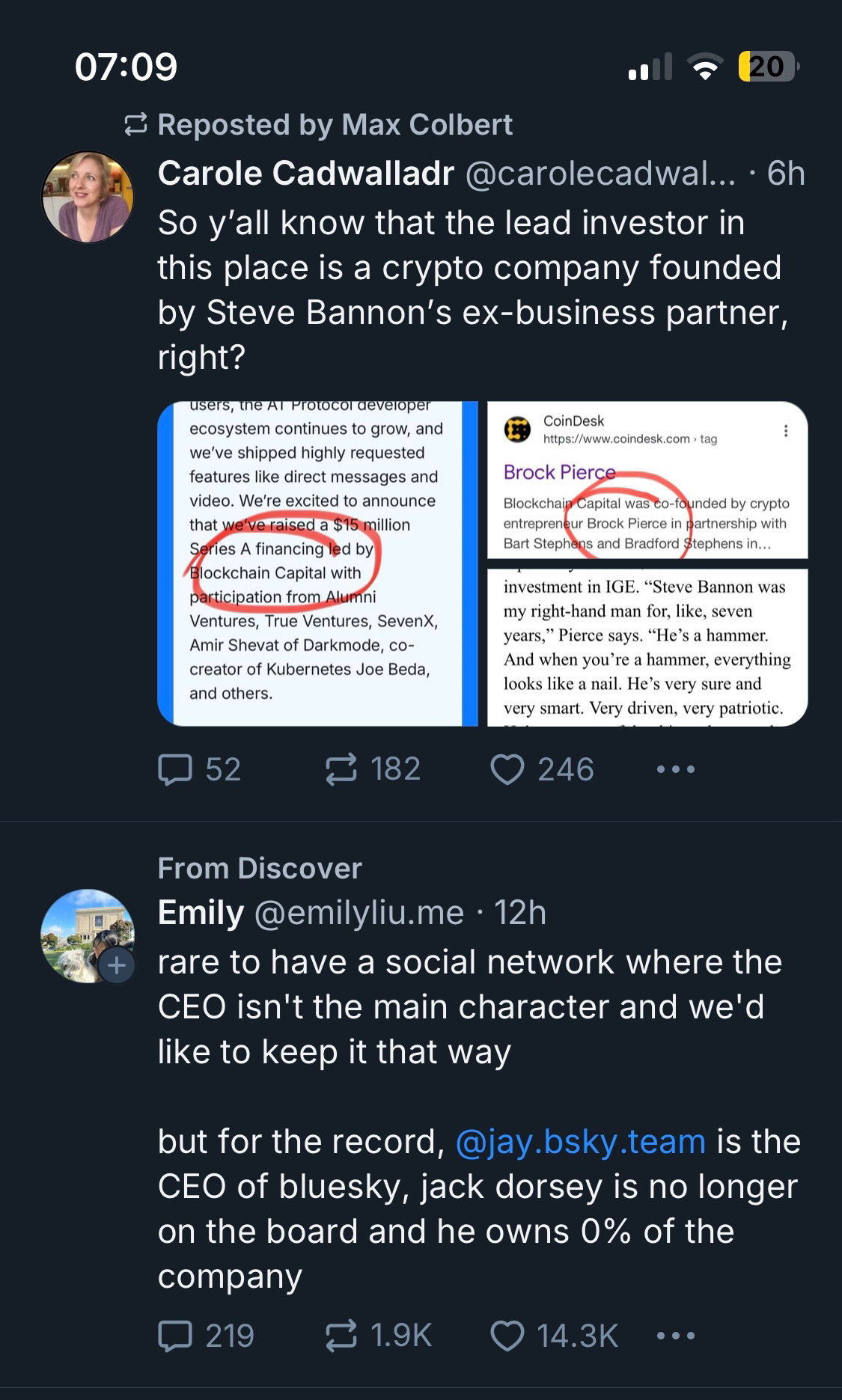Open Carole Cadwalladr's profile avatar
842x1400 pixels.
point(88,197)
